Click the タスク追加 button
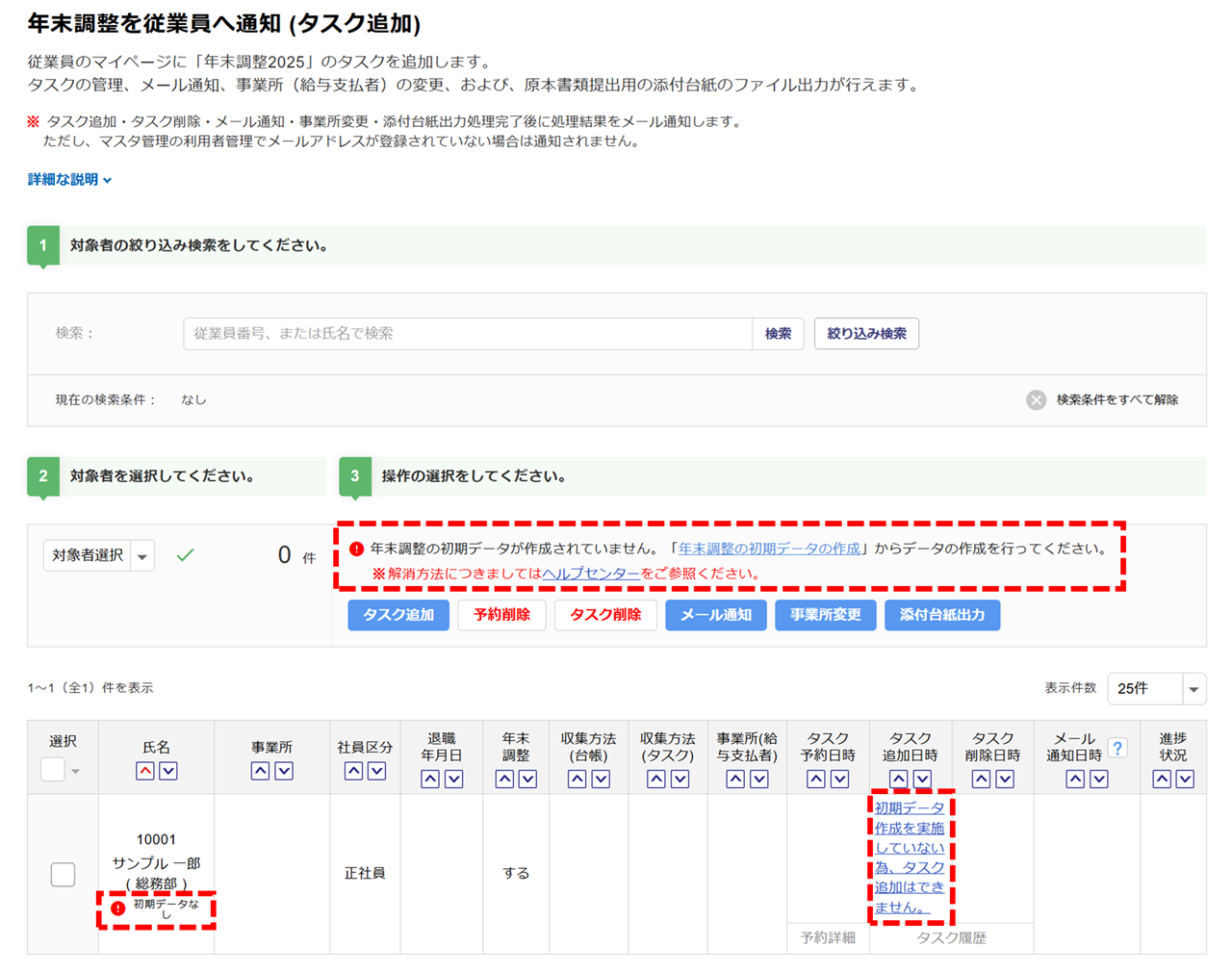 398,615
